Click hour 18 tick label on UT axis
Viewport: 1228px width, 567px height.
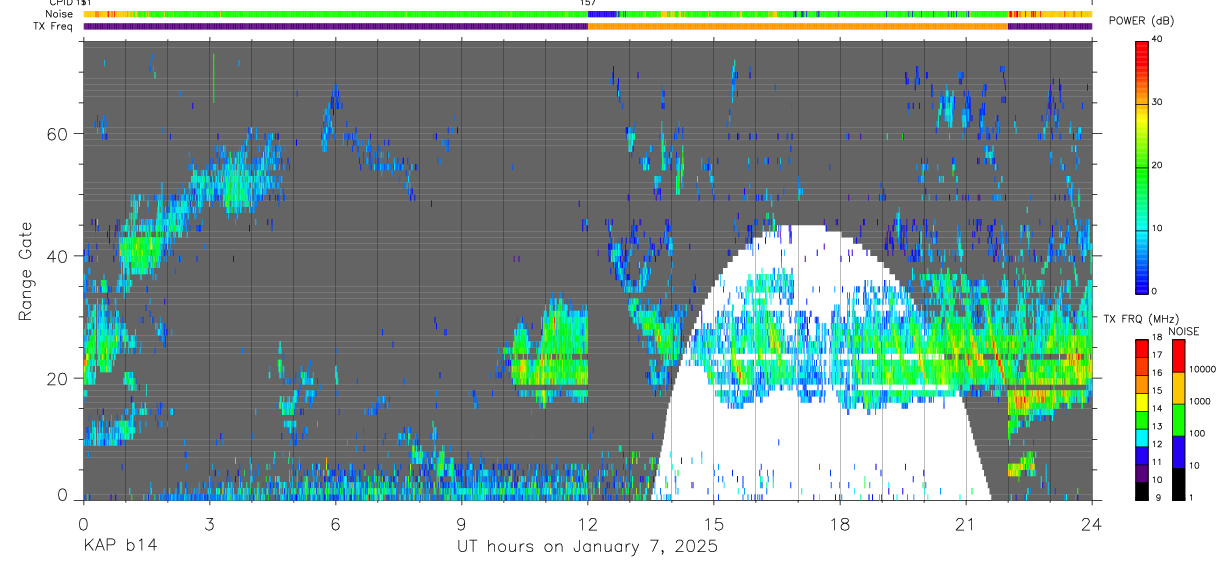(x=840, y=522)
